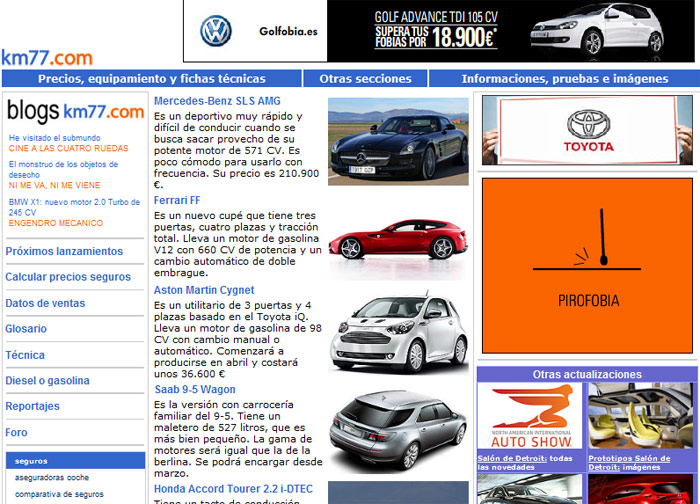Open Mercedes-Benz SLS AMG article title
Image resolution: width=700 pixels, height=504 pixels.
coord(217,101)
